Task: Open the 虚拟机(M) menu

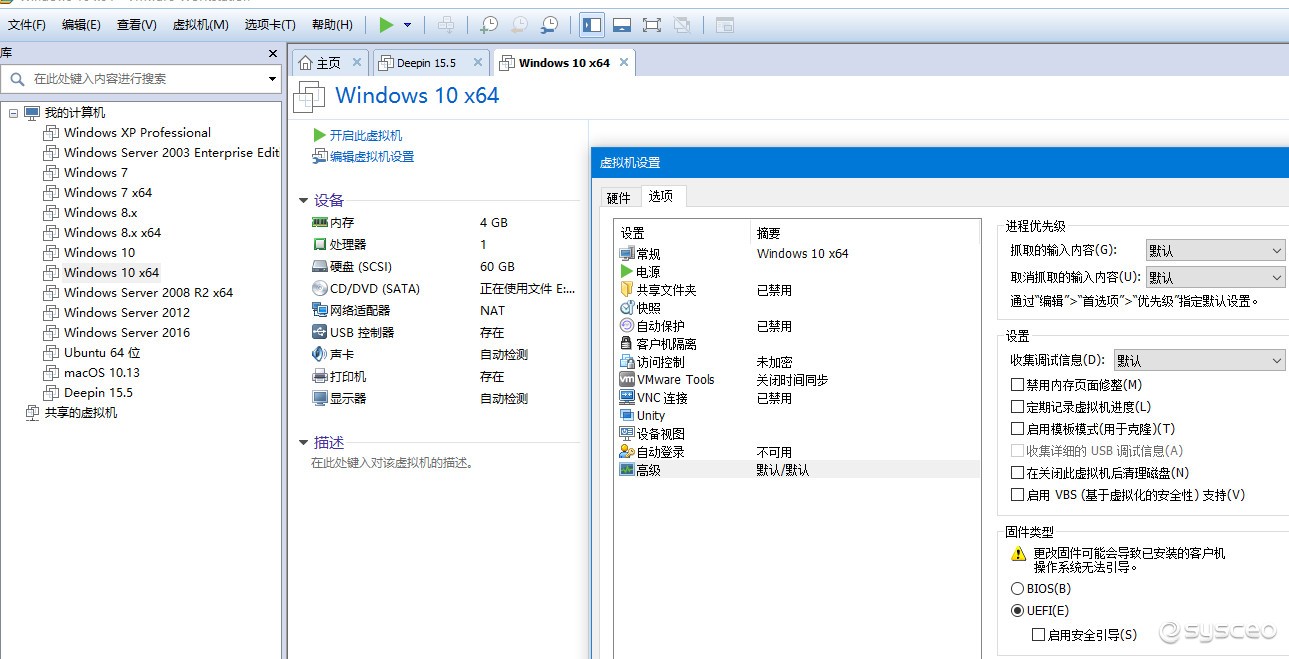Action: 201,25
